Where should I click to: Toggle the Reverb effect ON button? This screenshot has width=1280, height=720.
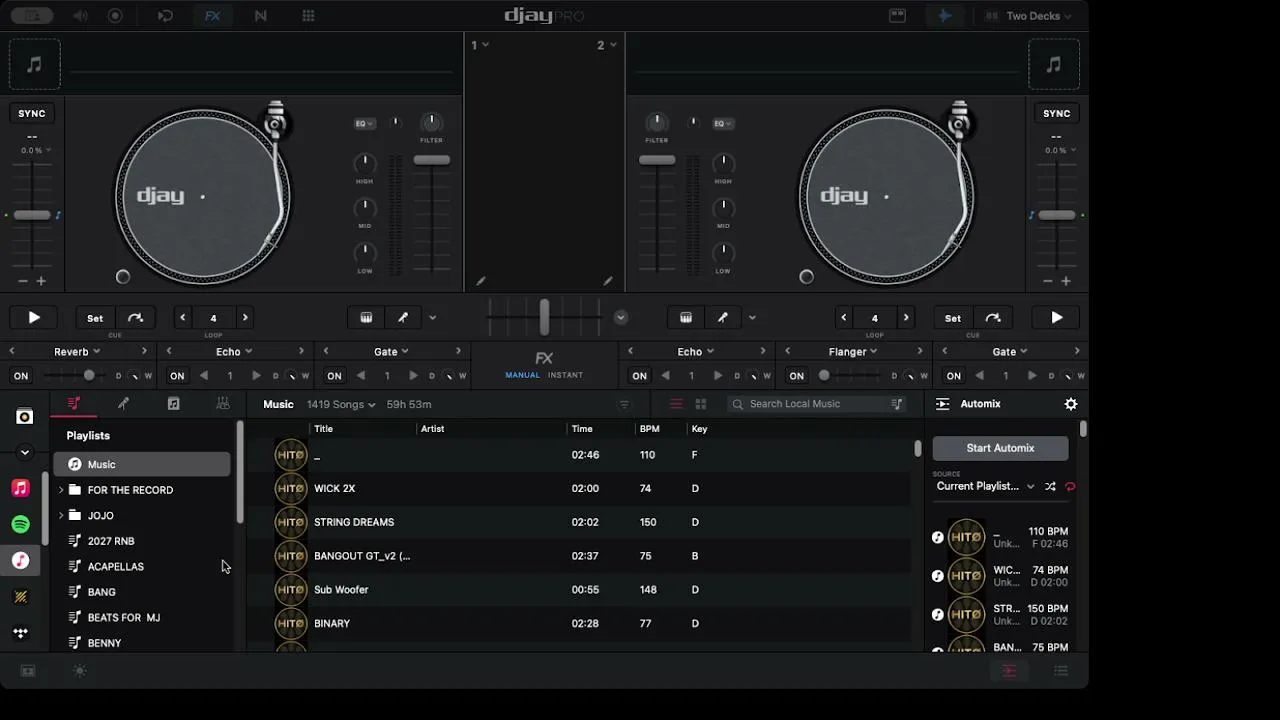(21, 376)
